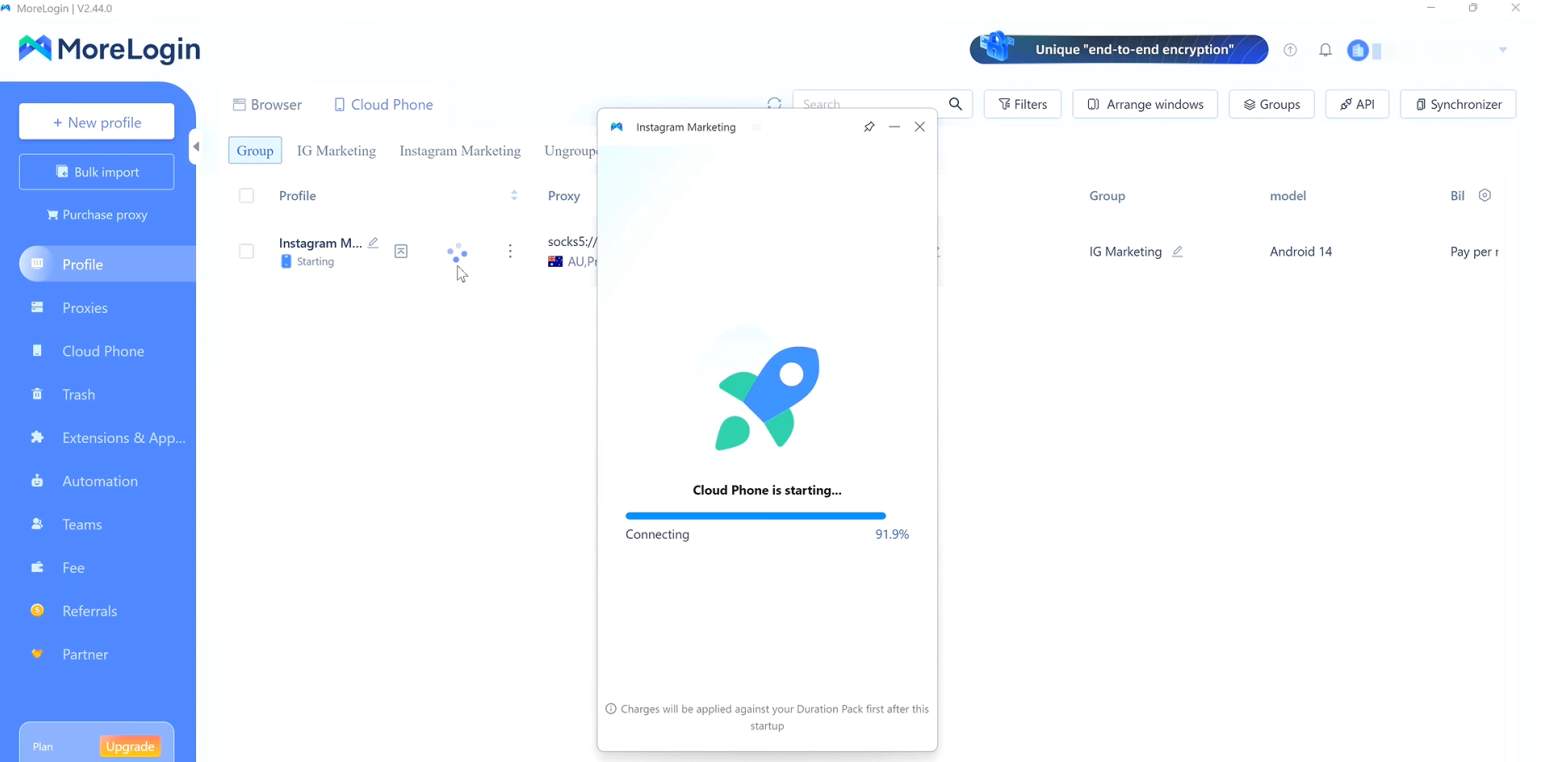The image size is (1542, 762).
Task: Click the New profile button
Action: (x=97, y=122)
